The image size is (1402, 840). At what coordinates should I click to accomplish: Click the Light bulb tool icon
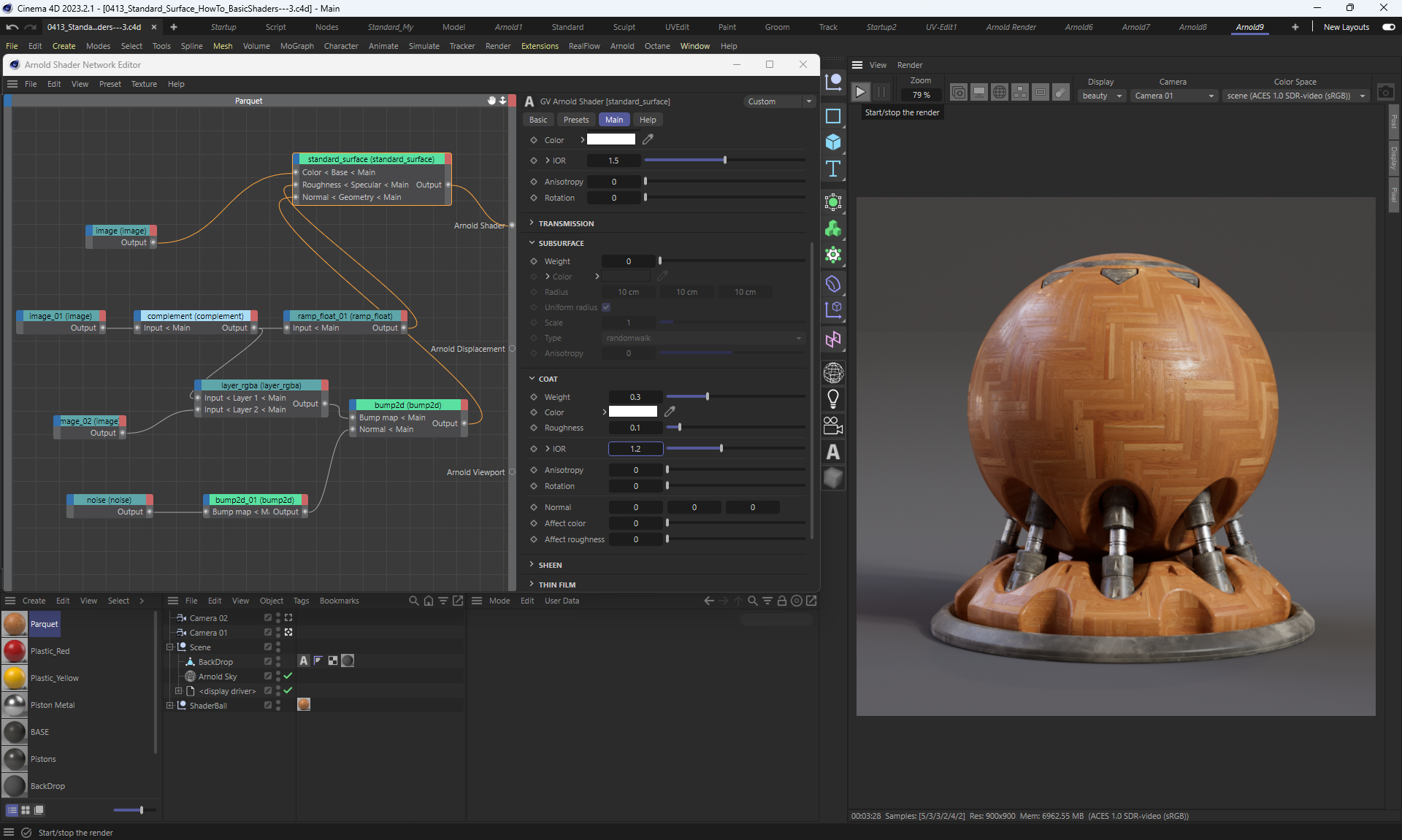pos(833,398)
